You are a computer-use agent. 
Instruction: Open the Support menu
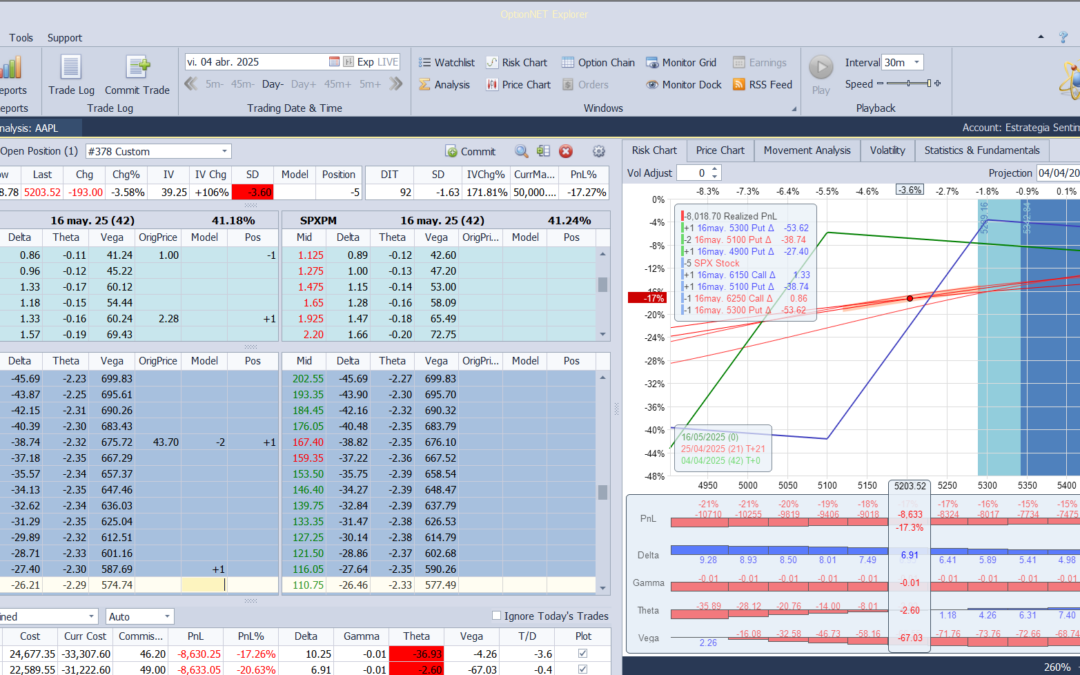pos(64,38)
